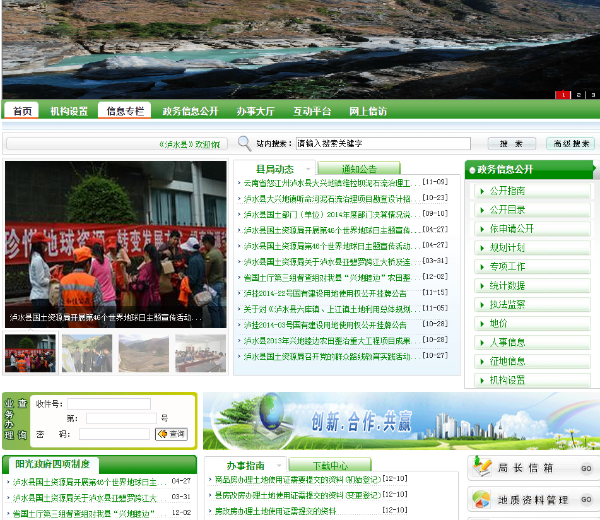The height and width of the screenshot is (520, 600).
Task: Click the red banner slide 1 indicator
Action: [x=562, y=95]
